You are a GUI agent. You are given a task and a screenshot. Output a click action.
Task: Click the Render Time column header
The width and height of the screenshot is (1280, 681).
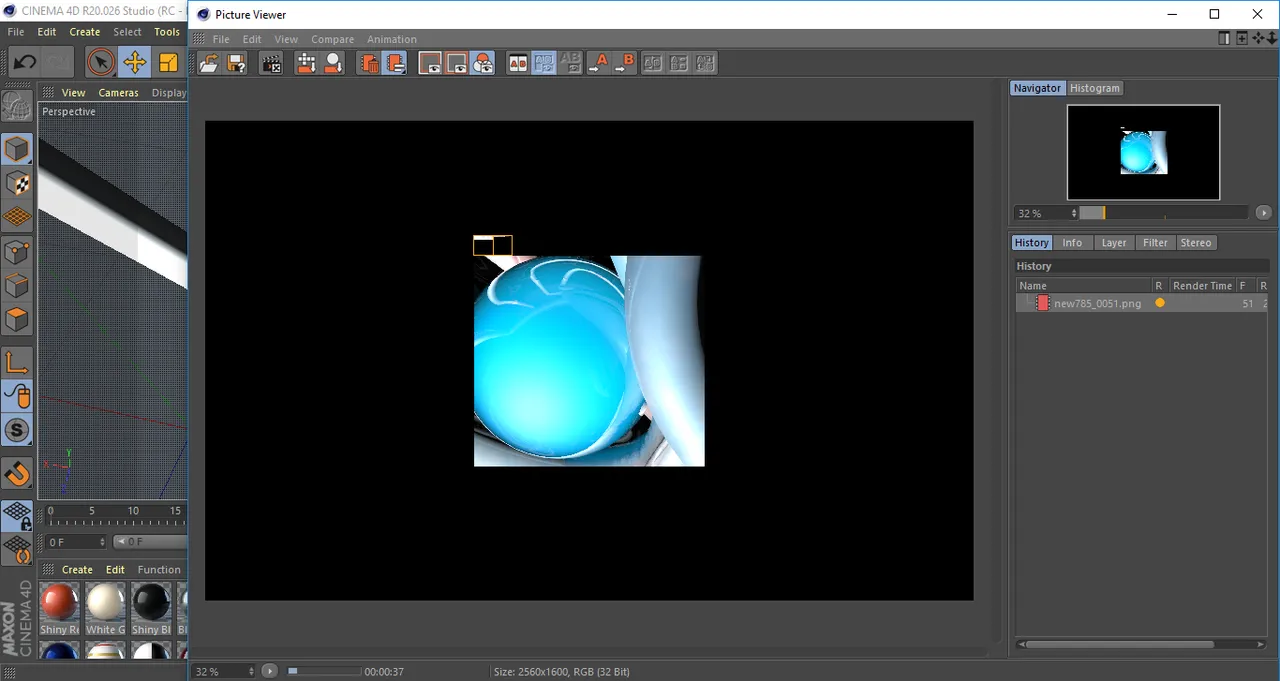(1202, 286)
